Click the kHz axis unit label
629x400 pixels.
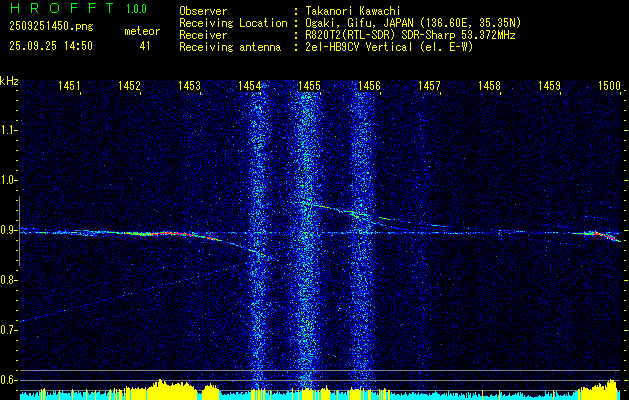(x=9, y=80)
